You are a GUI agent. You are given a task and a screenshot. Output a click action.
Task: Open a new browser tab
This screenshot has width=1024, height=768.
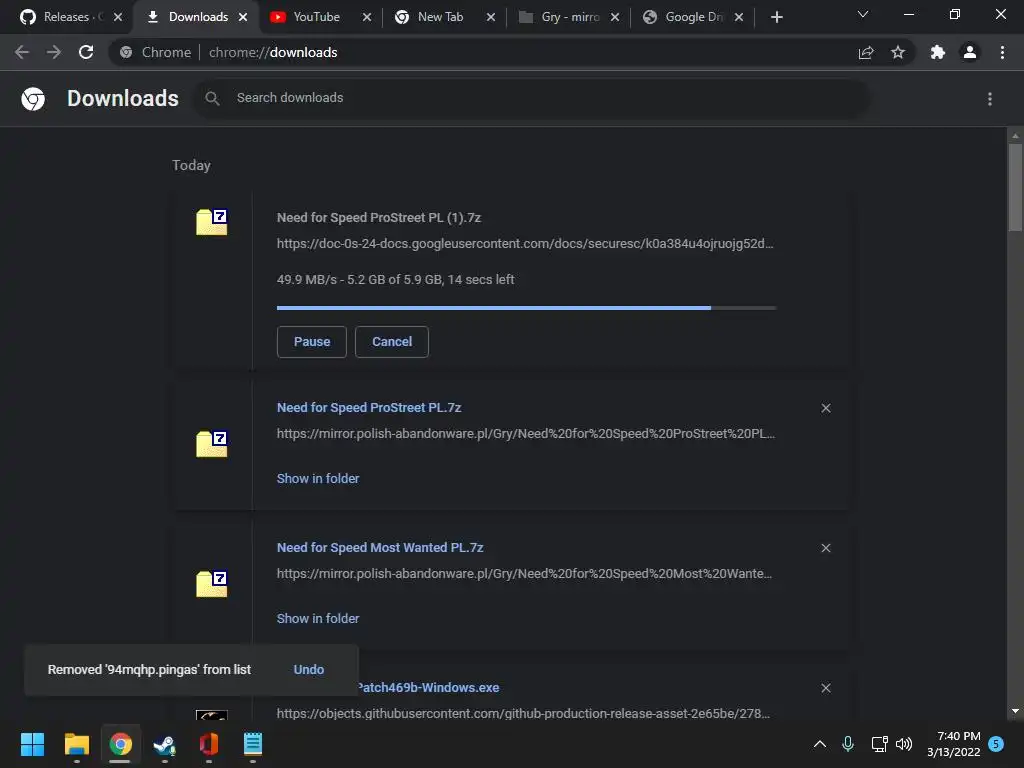point(776,17)
